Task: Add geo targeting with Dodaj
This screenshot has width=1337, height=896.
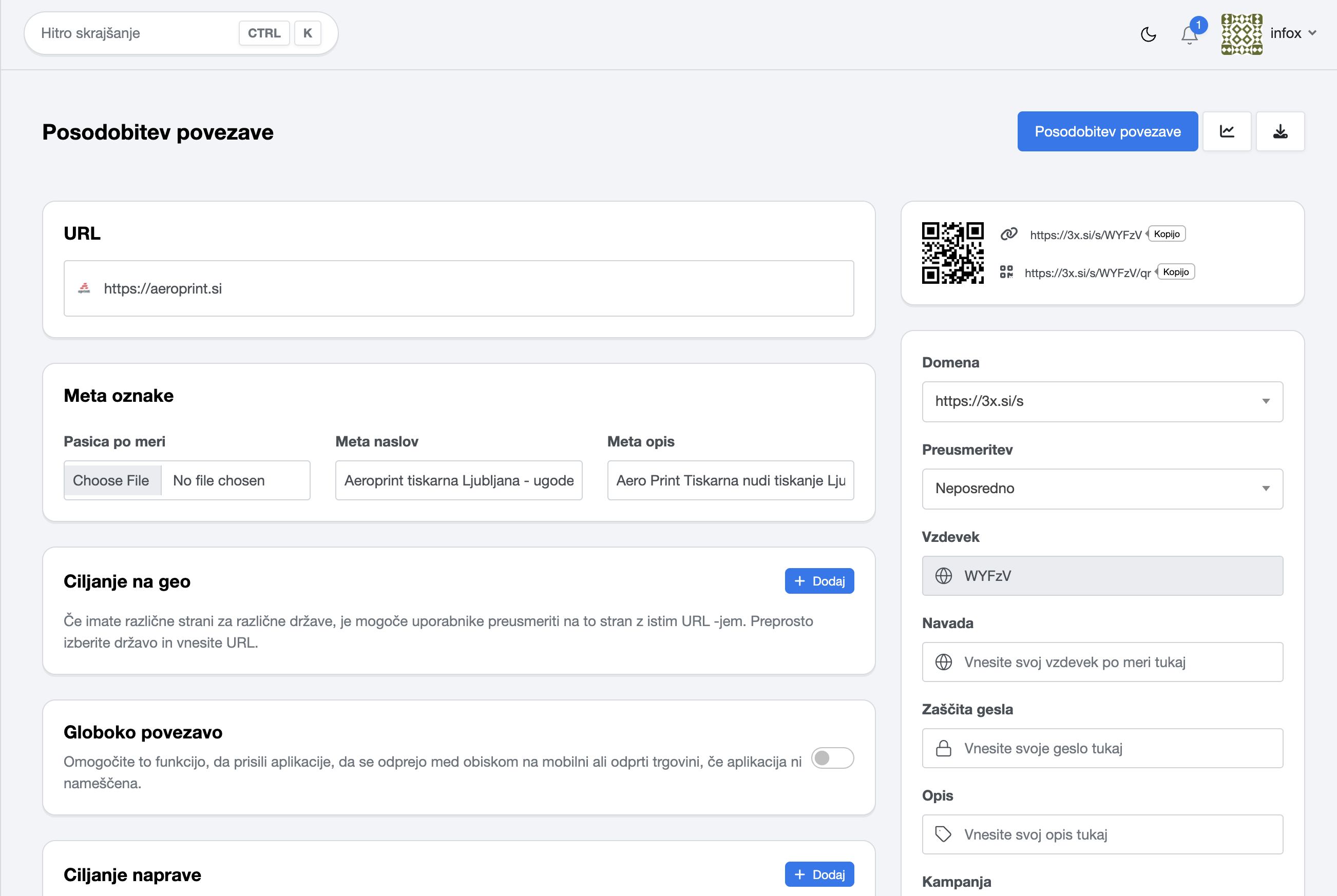Action: point(819,581)
